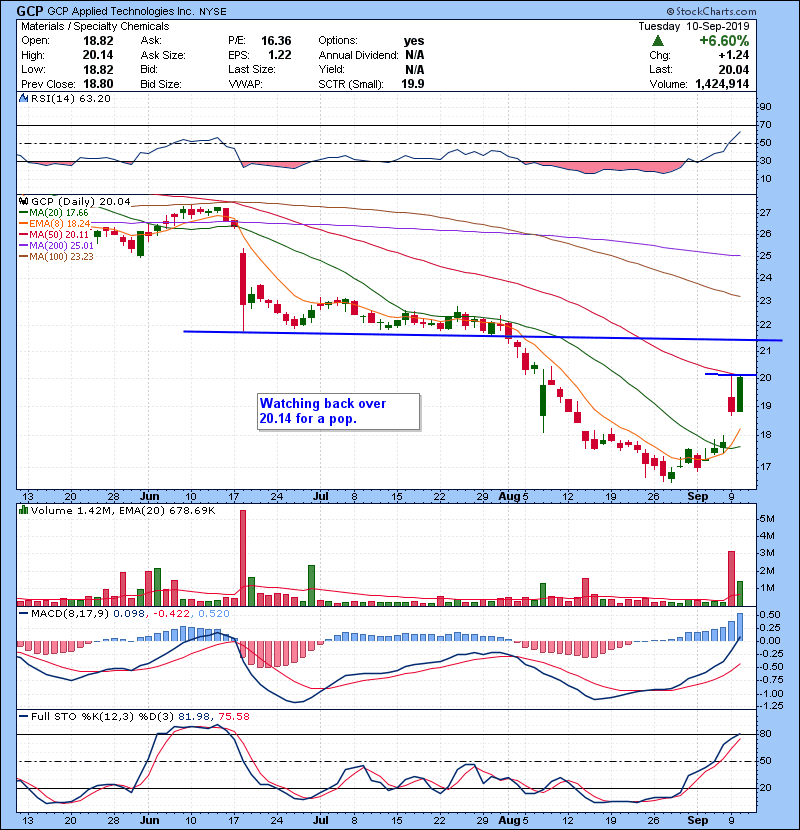Screen dimensions: 800x830
Task: Click the RSI(14) indicator chart icon
Action: [x=23, y=98]
